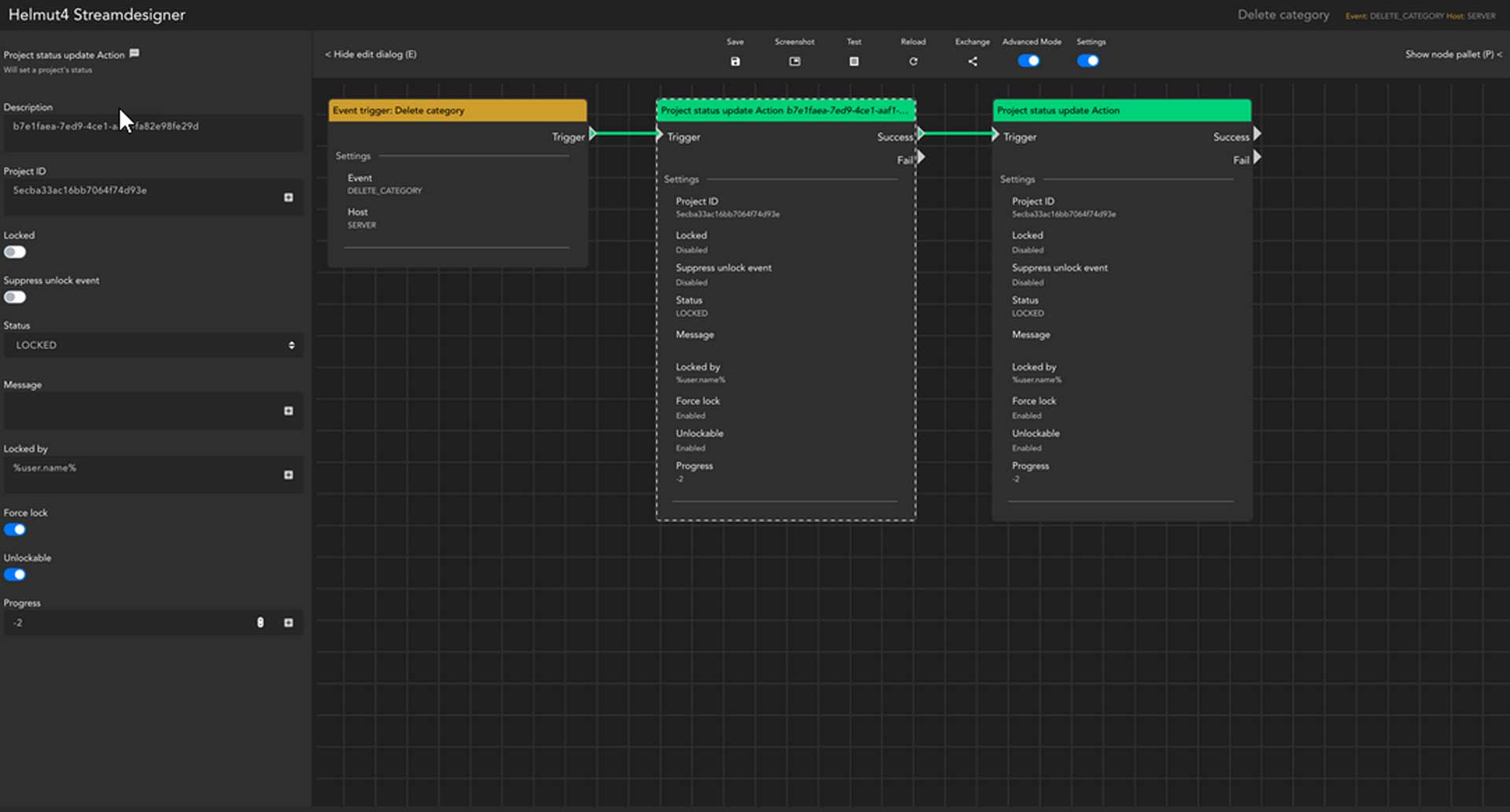This screenshot has width=1510, height=812.
Task: Click the Screenshot icon in the toolbar
Action: [794, 61]
